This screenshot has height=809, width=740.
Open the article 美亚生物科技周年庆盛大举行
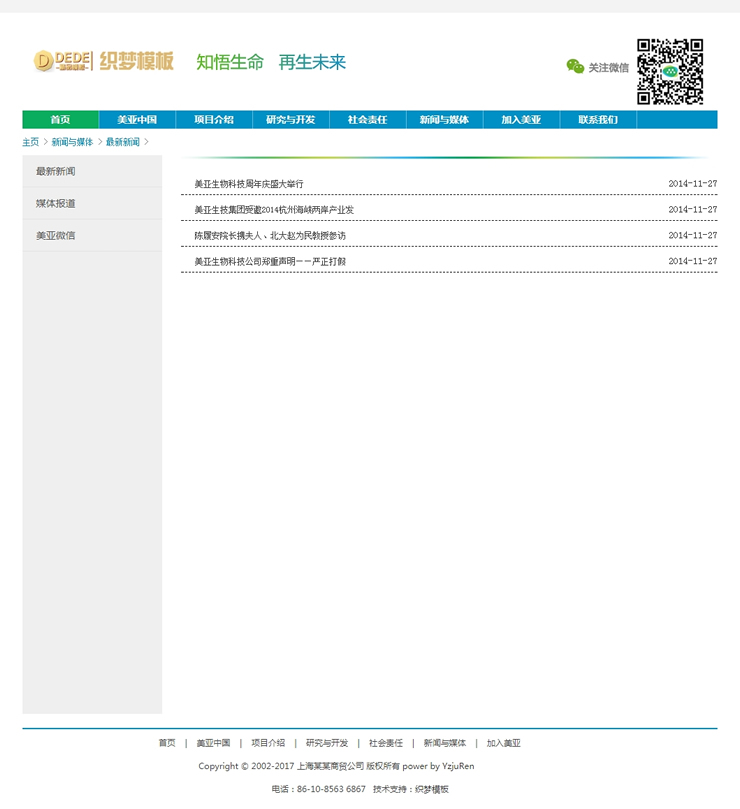[x=249, y=184]
